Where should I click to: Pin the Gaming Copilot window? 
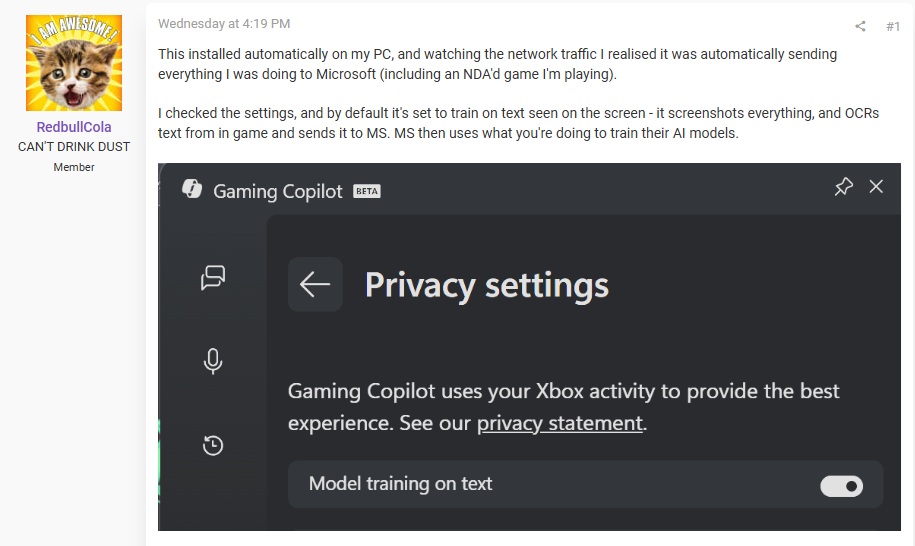pyautogui.click(x=843, y=186)
